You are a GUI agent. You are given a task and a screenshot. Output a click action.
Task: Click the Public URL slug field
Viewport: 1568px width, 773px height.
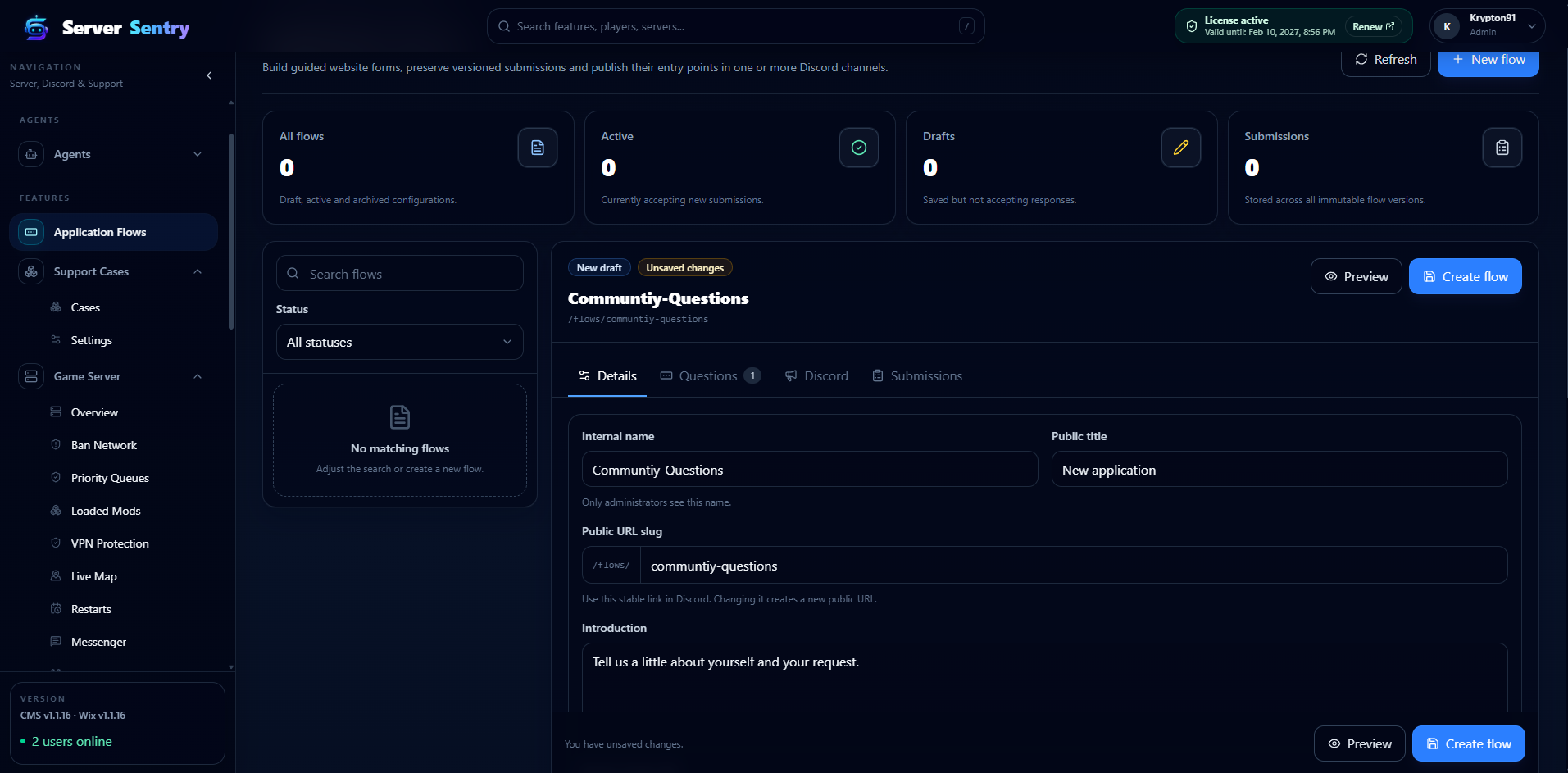coord(1074,566)
